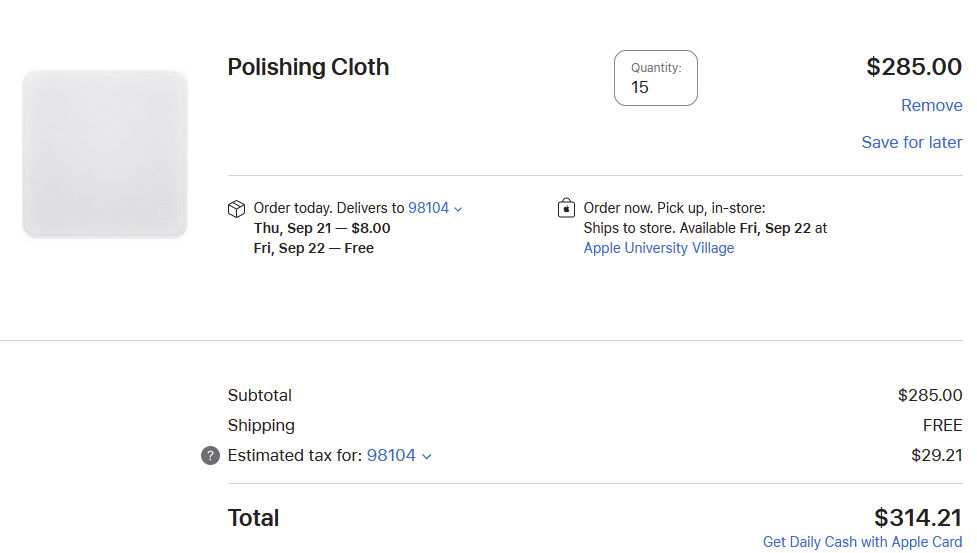
Task: Click the estimated tax help question mark
Action: click(x=210, y=456)
